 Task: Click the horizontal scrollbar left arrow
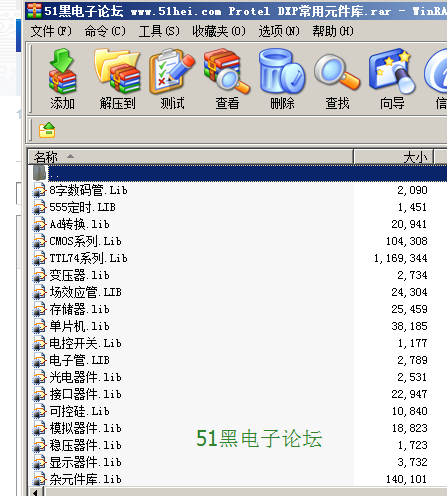tap(36, 492)
